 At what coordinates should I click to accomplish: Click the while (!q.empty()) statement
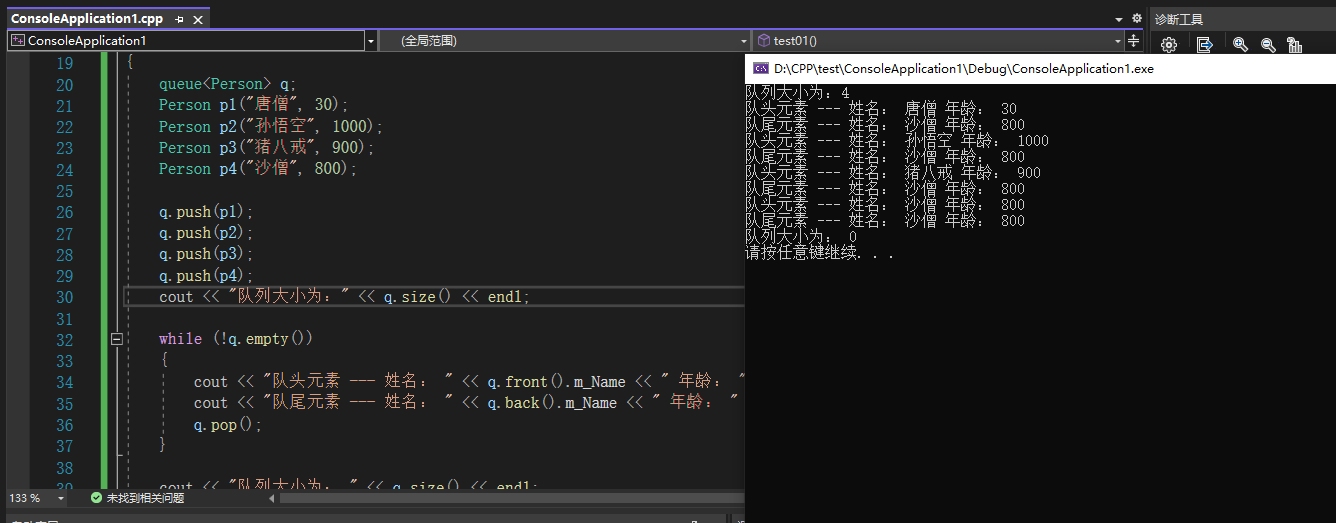pos(236,339)
